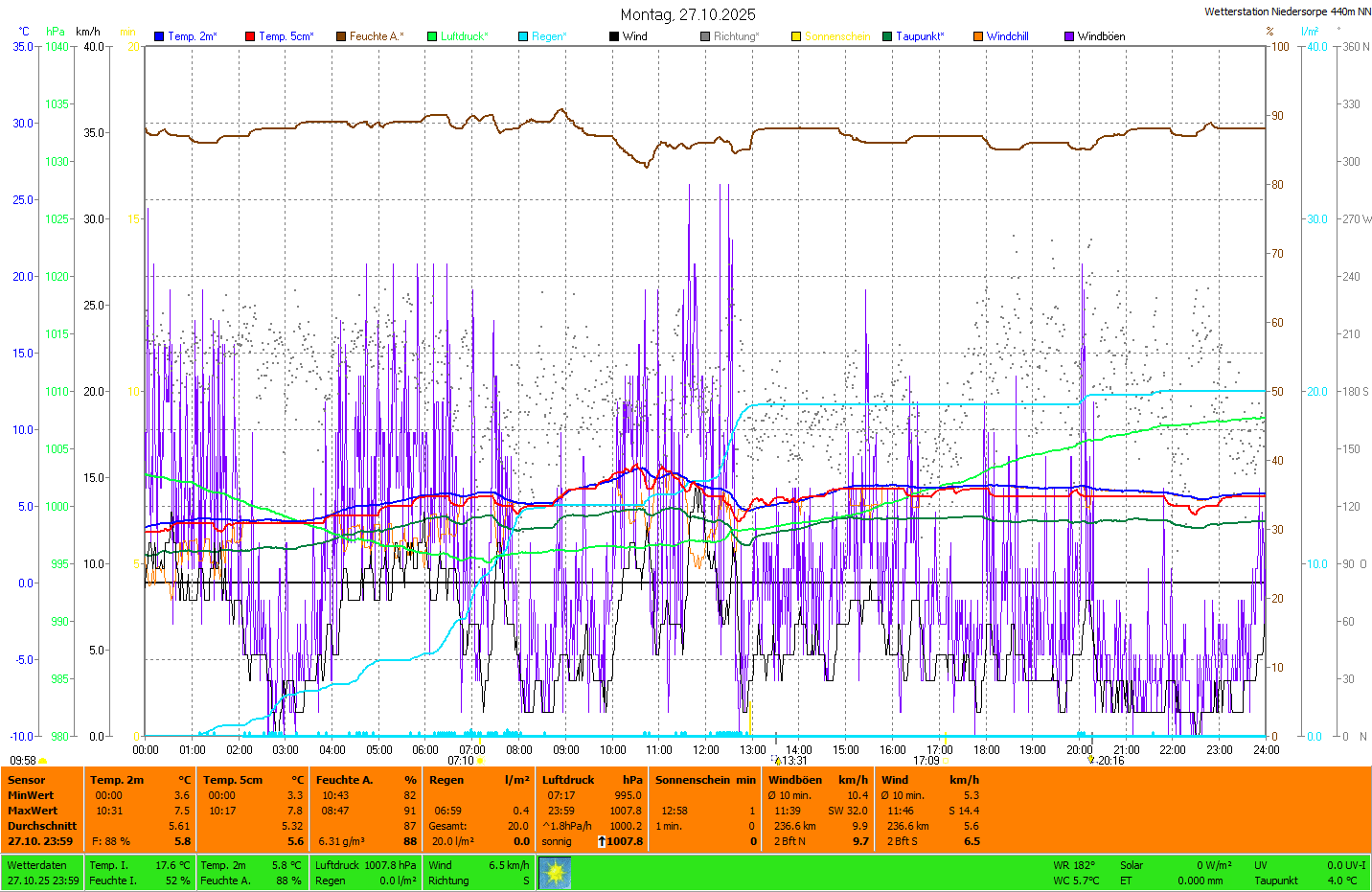Viewport: 1372px width, 892px height.
Task: Click the sunset marker at 17:09
Action: 945,761
